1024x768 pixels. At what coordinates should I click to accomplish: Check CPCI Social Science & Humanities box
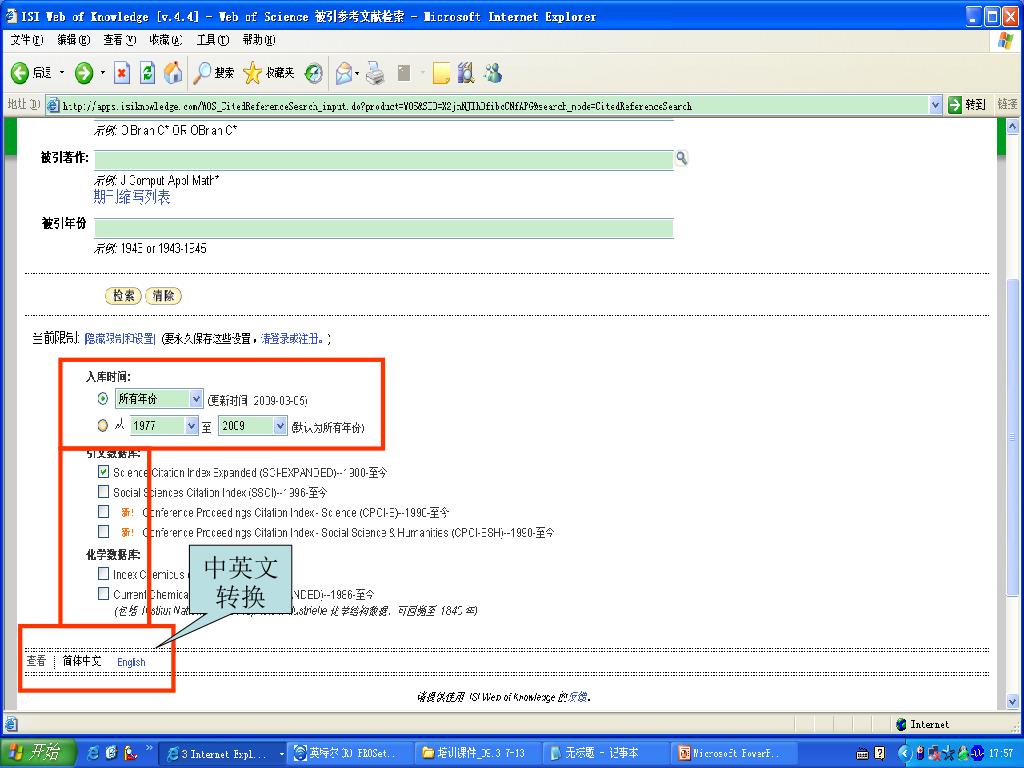tap(103, 531)
